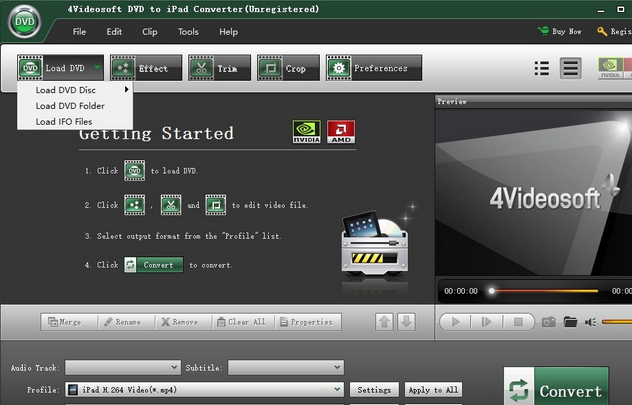This screenshot has width=632, height=405.
Task: Click the Settings button beside Profile
Action: (x=374, y=390)
